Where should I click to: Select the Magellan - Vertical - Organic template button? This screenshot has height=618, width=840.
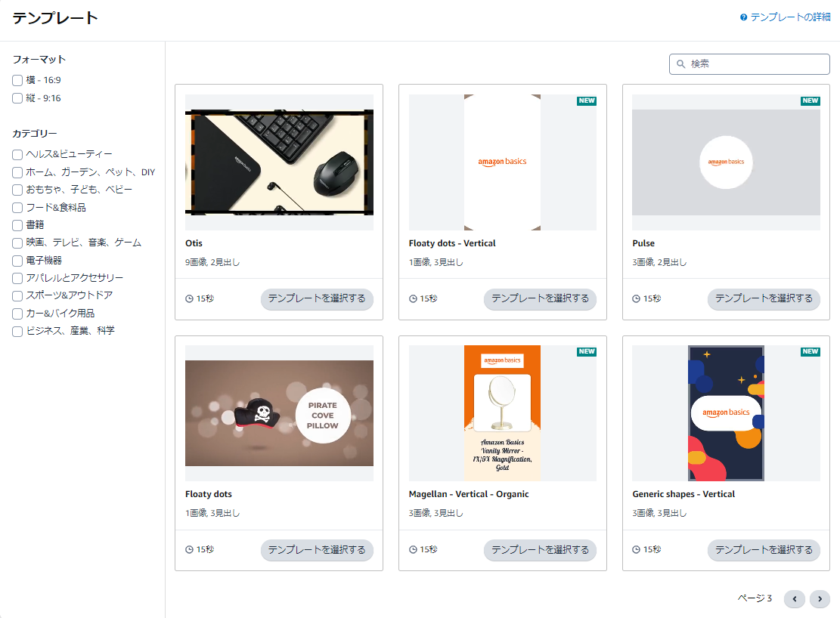click(x=540, y=550)
